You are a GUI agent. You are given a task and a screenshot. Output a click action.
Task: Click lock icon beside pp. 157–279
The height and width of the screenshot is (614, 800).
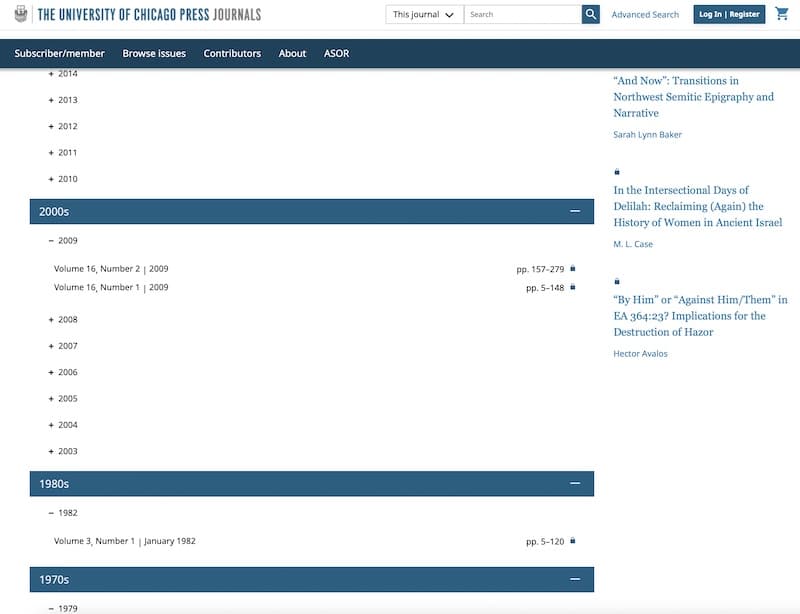(x=572, y=268)
